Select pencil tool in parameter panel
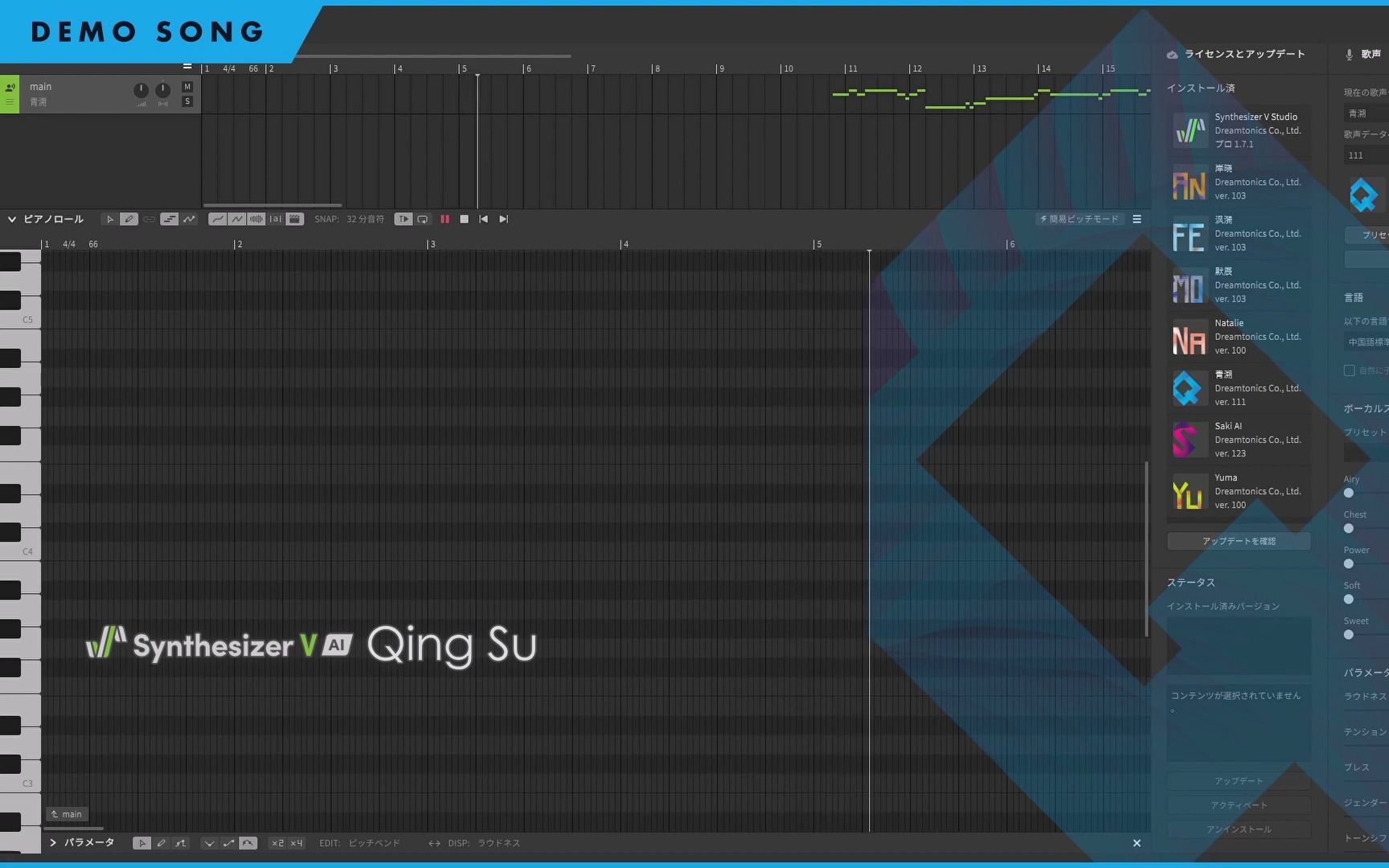This screenshot has height=868, width=1389. coord(161,843)
